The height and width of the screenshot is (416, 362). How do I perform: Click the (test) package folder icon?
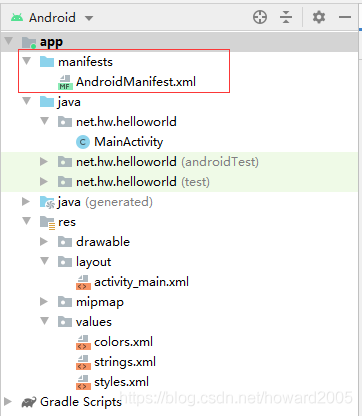[65, 182]
